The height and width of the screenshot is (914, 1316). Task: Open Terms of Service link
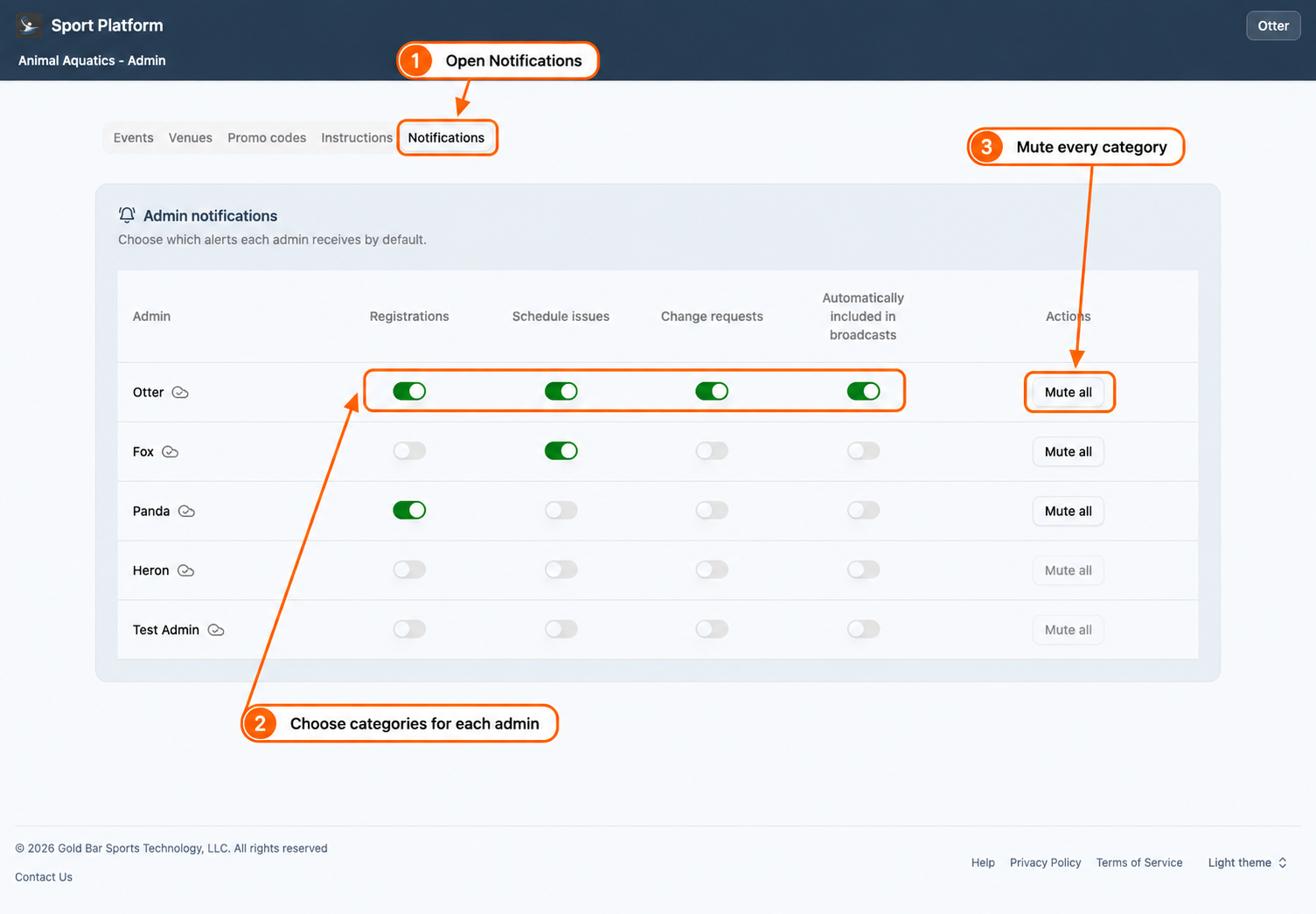pos(1138,862)
